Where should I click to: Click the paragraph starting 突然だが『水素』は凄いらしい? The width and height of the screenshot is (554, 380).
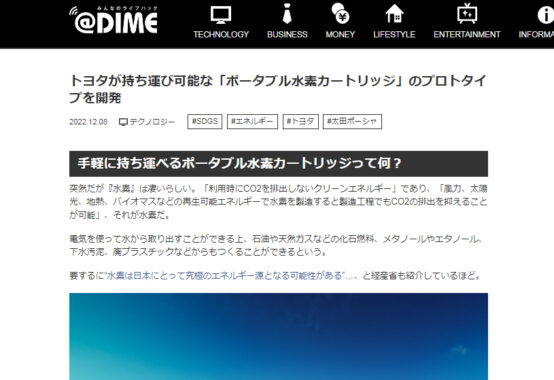coord(278,202)
